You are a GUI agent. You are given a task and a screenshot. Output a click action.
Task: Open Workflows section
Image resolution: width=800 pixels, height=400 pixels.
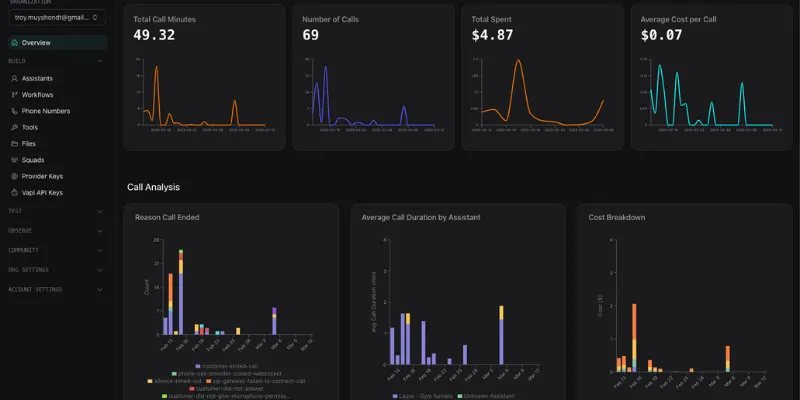pyautogui.click(x=37, y=95)
